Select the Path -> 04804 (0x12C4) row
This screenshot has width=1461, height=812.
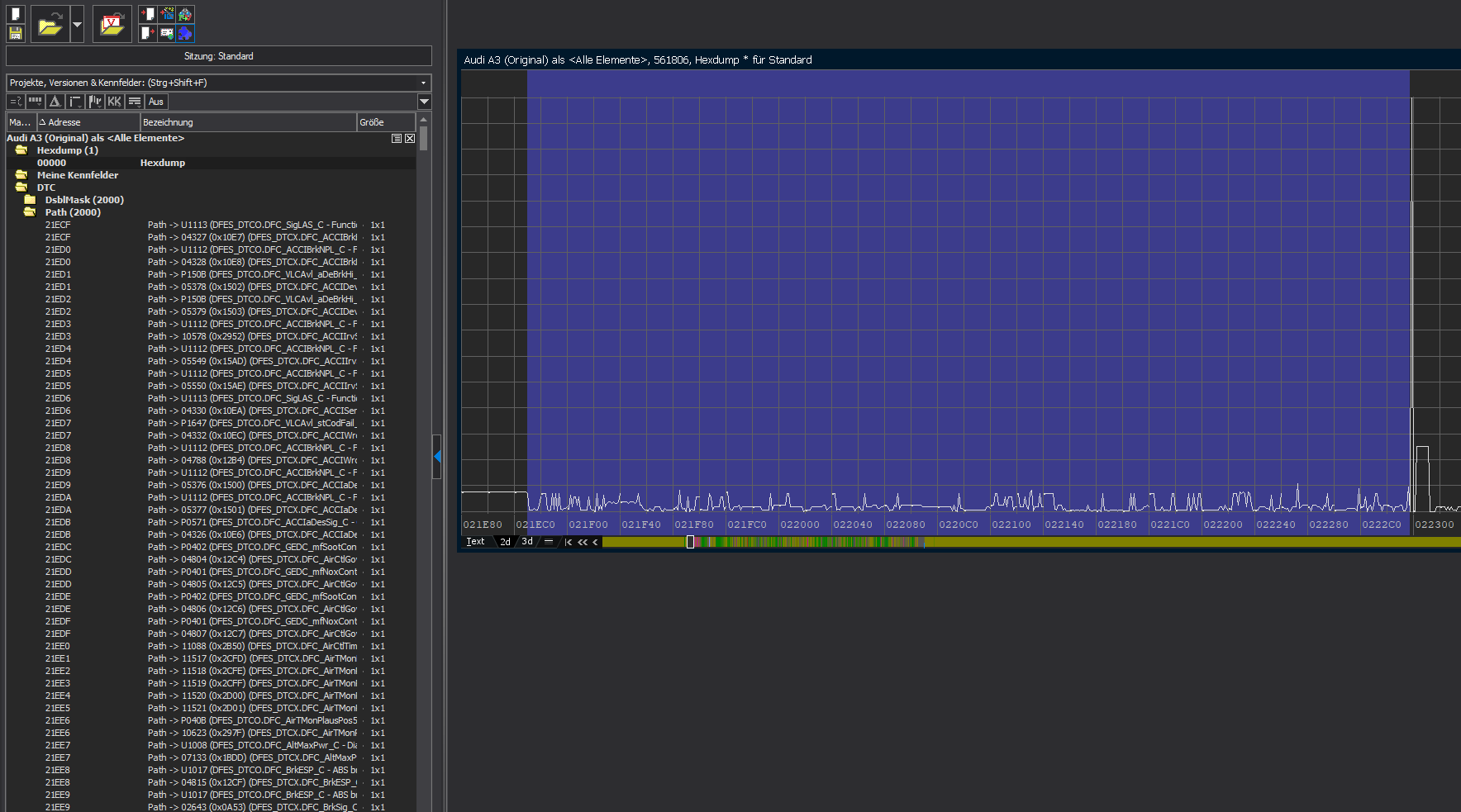click(211, 559)
